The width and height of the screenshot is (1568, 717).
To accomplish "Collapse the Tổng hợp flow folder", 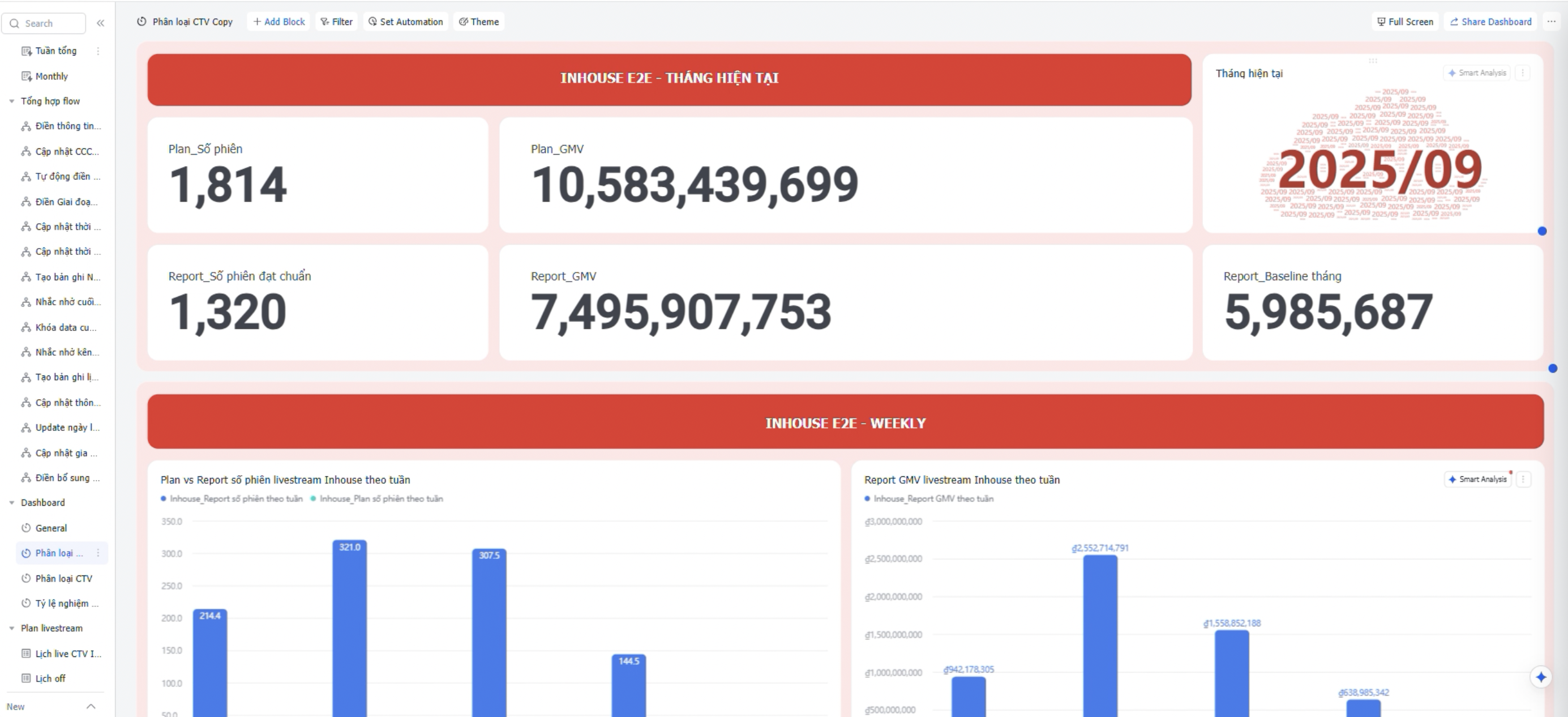I will (11, 101).
